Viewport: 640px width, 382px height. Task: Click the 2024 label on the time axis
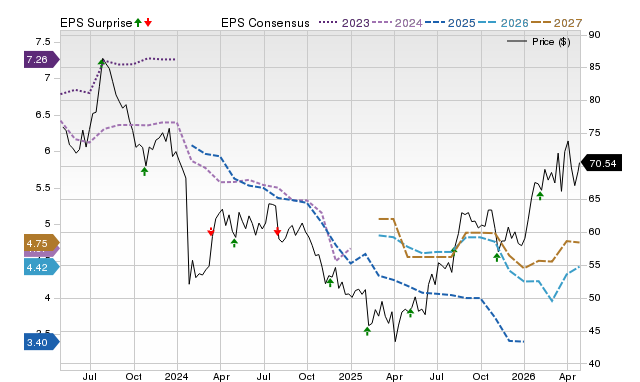176,376
